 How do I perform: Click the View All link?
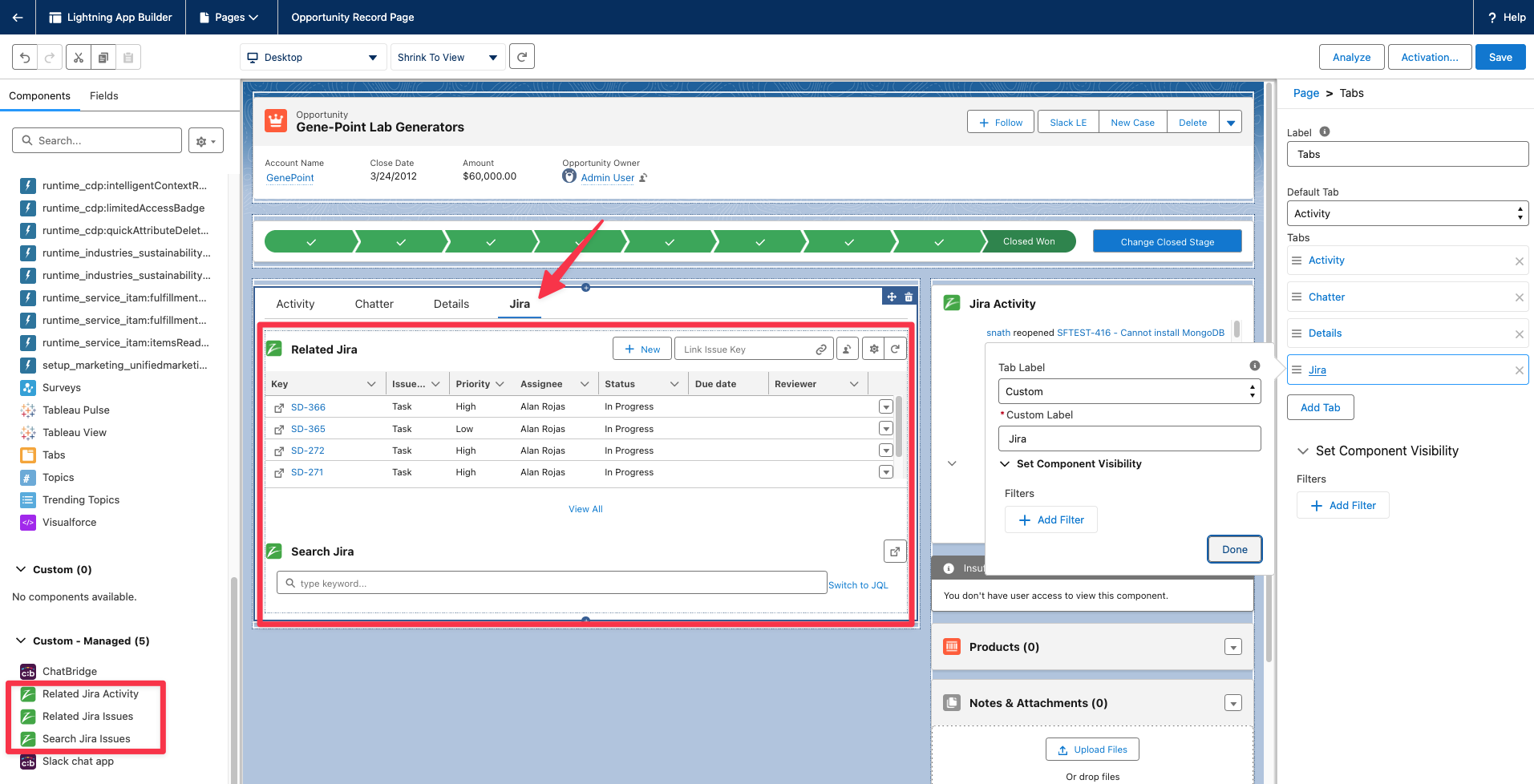tap(585, 509)
